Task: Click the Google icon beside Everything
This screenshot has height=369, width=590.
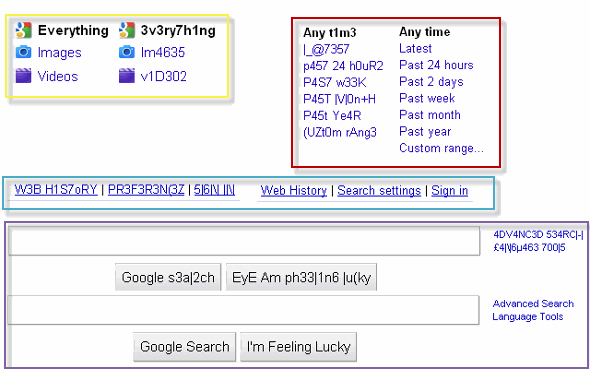Action: coord(23,30)
